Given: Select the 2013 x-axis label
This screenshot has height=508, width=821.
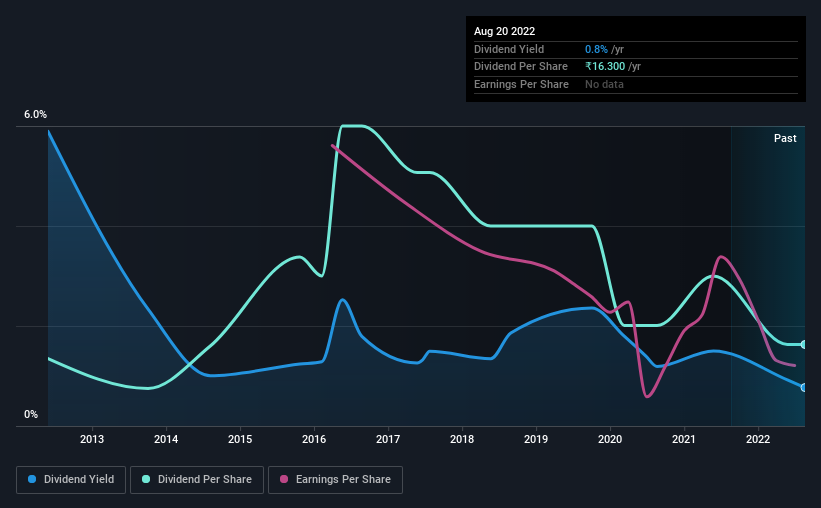Looking at the screenshot, I should coord(92,439).
